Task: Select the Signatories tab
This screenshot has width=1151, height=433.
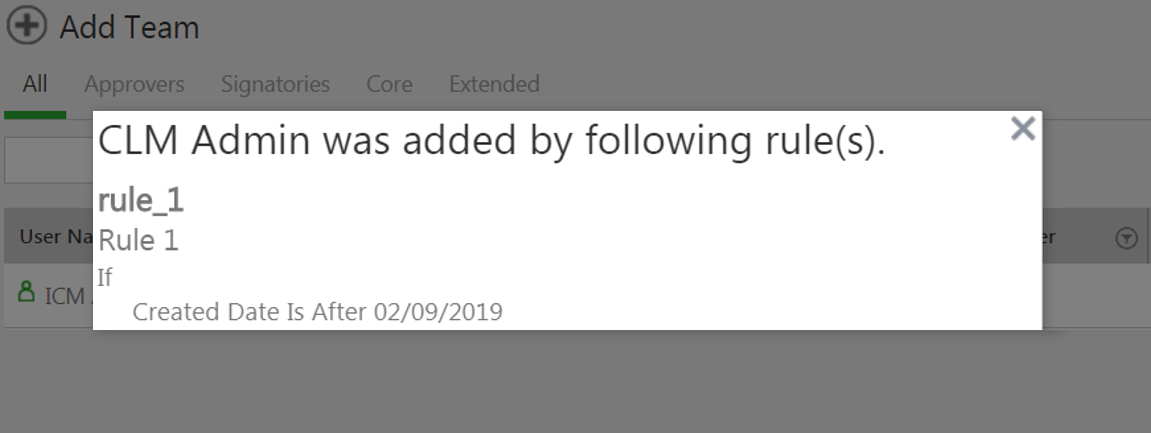Action: click(x=275, y=84)
